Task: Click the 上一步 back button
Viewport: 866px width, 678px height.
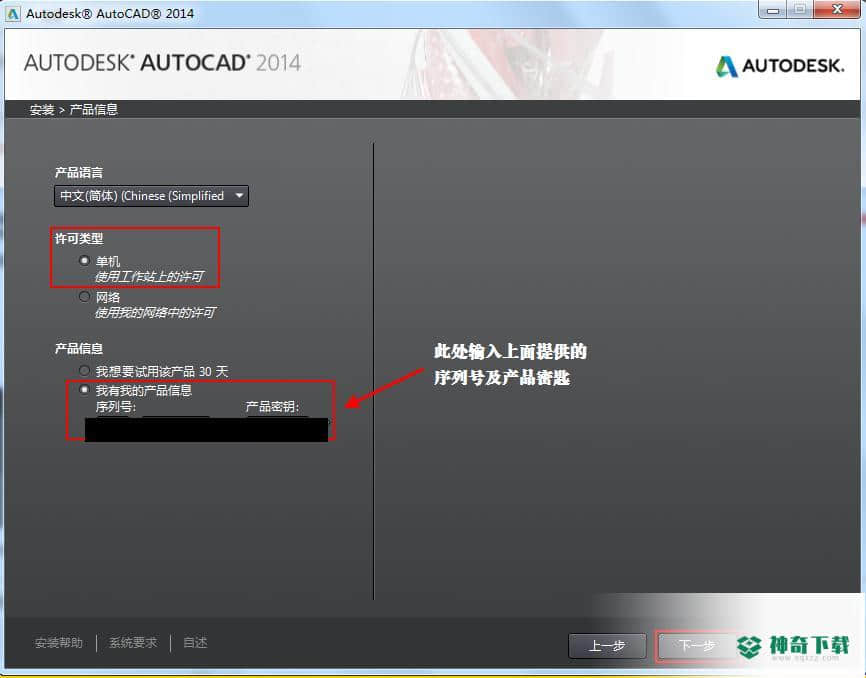Action: [x=607, y=645]
